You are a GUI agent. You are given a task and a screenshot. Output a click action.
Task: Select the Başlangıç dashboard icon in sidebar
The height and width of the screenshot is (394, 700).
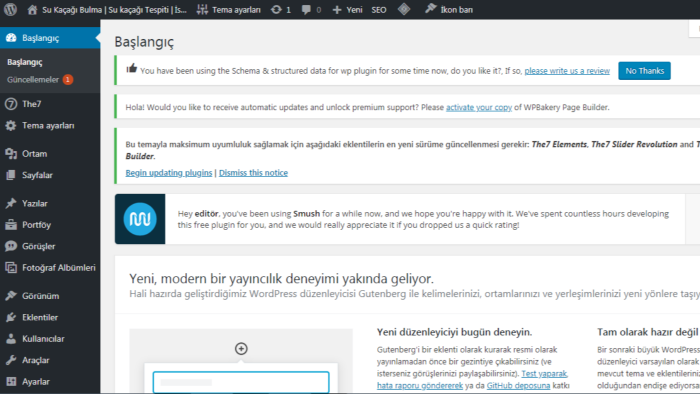click(x=11, y=38)
